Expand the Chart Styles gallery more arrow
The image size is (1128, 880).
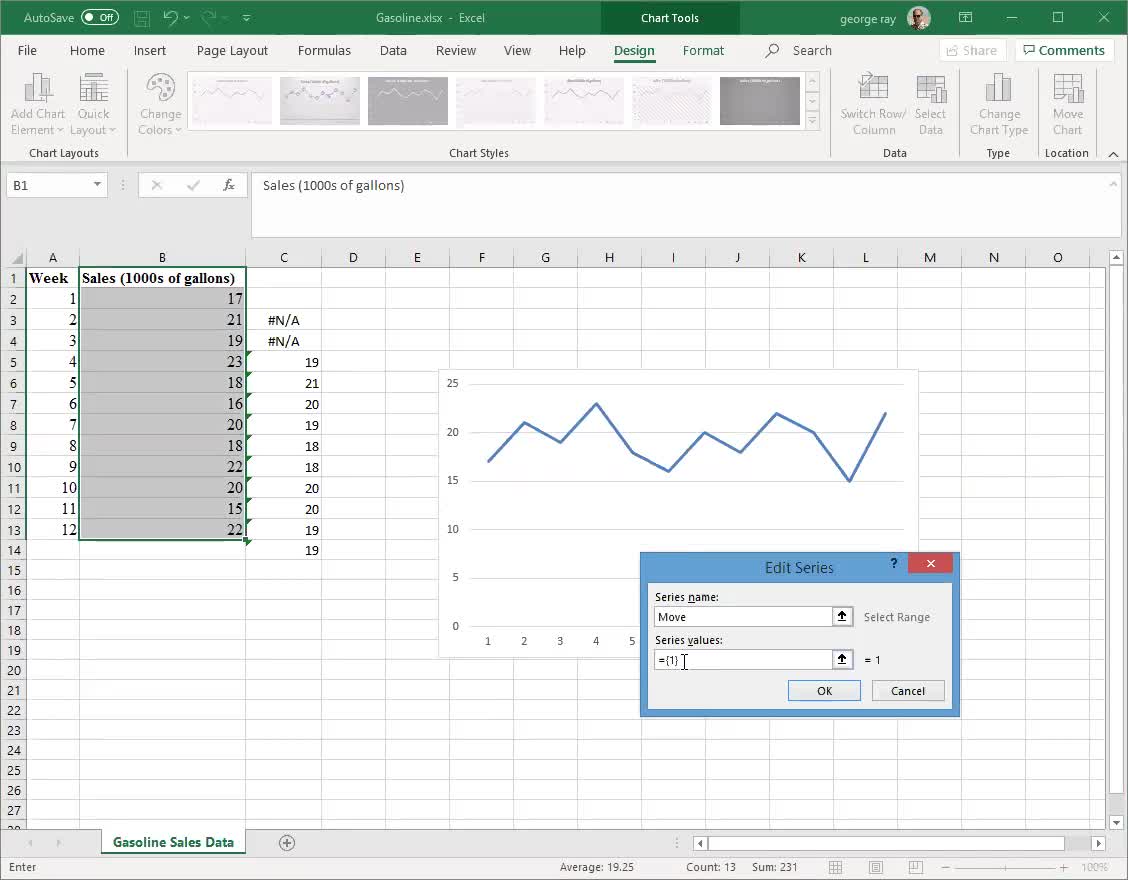click(x=812, y=121)
